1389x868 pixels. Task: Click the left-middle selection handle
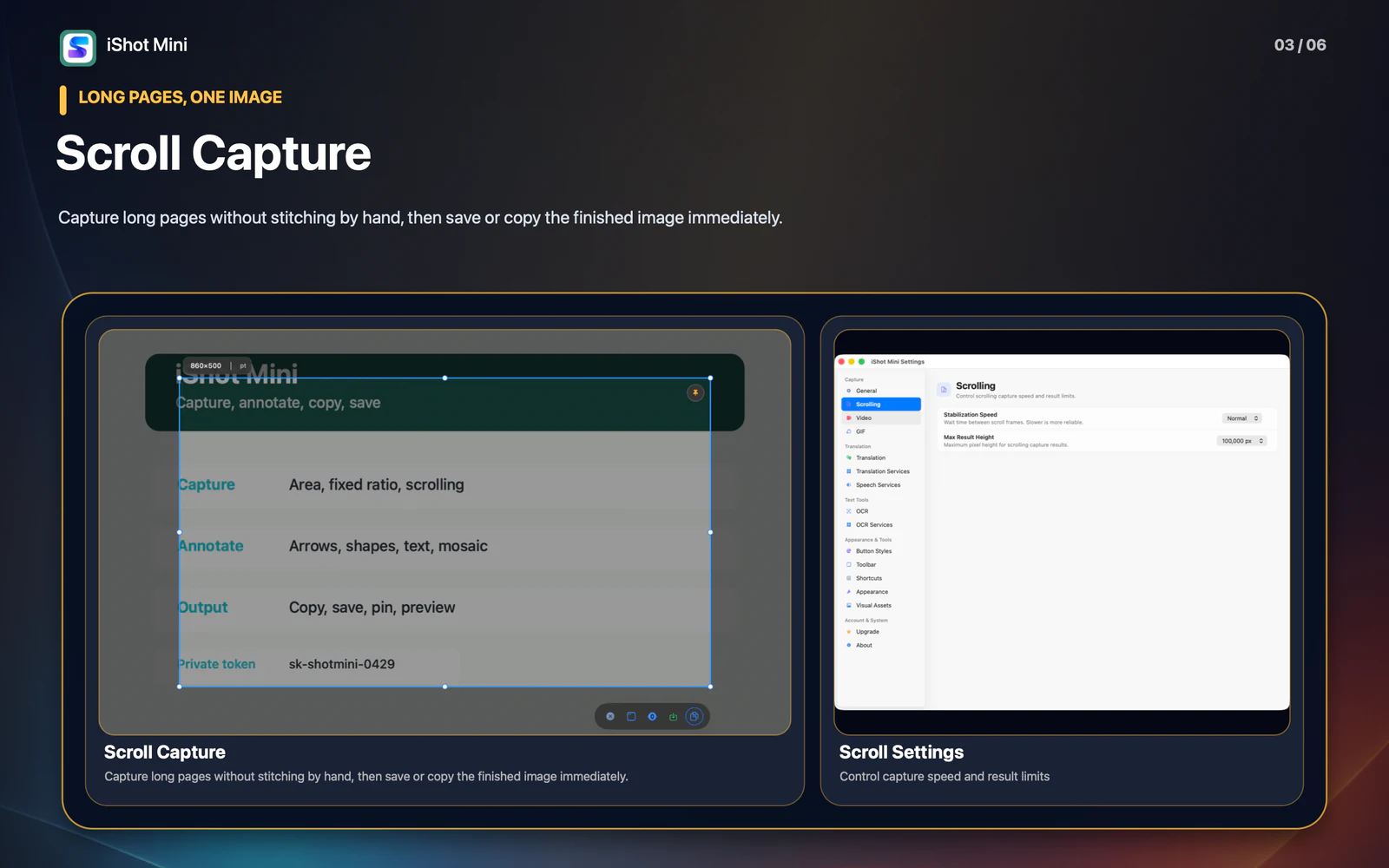(180, 532)
